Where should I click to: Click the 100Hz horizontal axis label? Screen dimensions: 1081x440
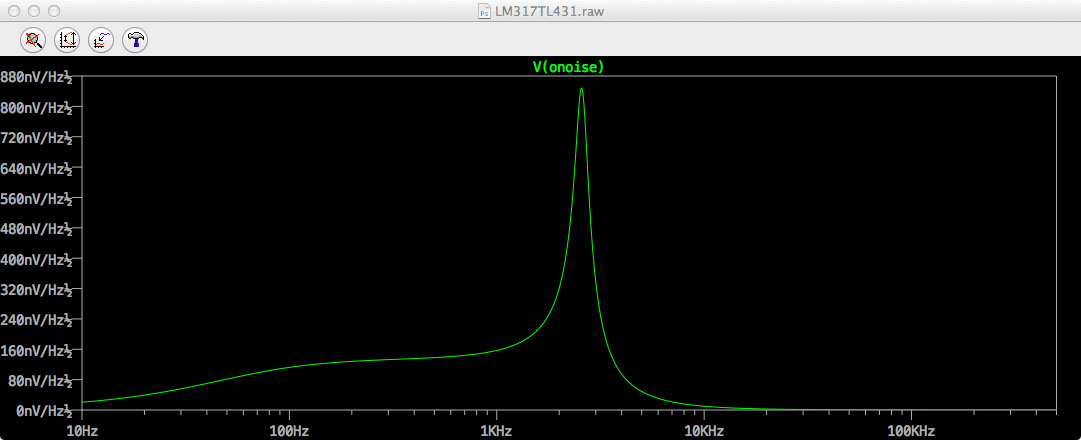coord(289,432)
